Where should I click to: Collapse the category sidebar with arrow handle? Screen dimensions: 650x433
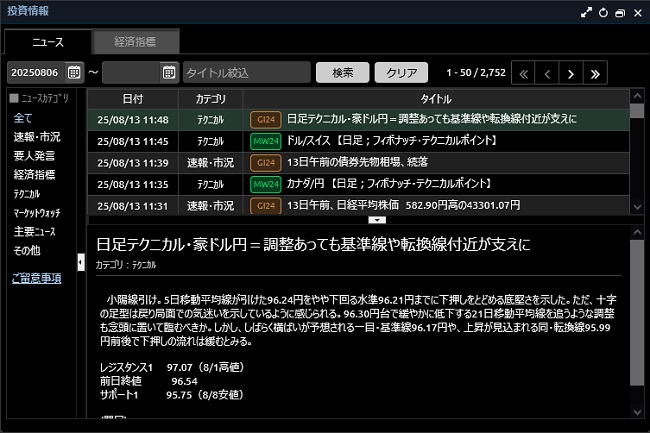click(81, 262)
